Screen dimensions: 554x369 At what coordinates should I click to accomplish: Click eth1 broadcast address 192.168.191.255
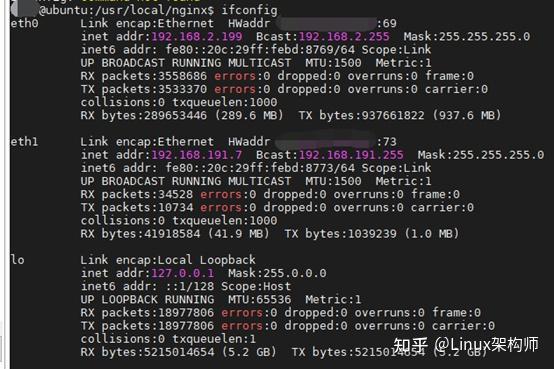351,155
